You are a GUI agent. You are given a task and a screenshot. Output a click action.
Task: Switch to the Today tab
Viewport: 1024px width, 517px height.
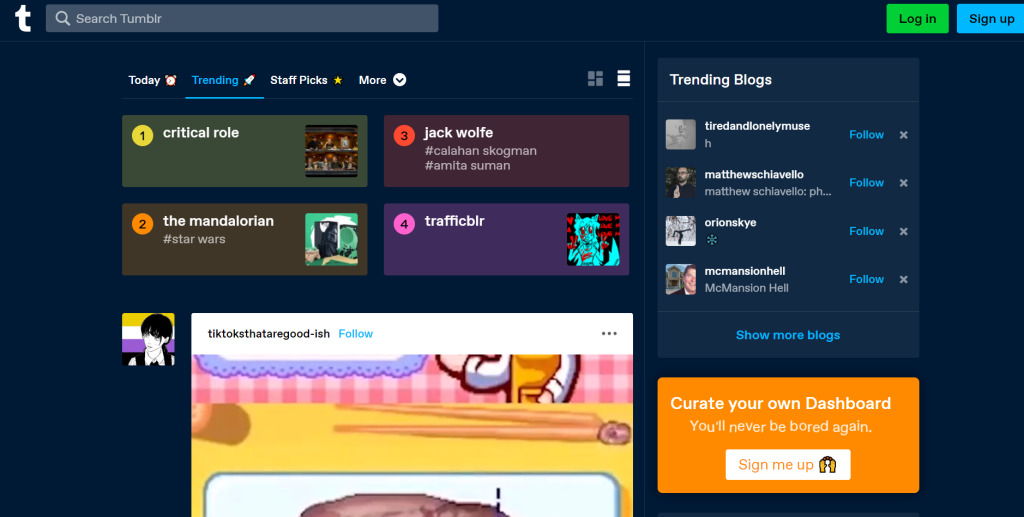tap(152, 80)
